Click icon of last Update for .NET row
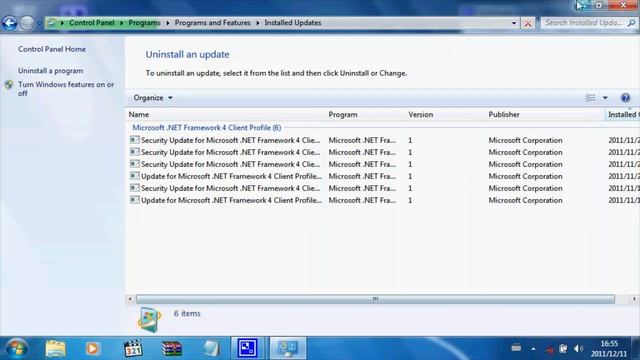 (x=135, y=200)
